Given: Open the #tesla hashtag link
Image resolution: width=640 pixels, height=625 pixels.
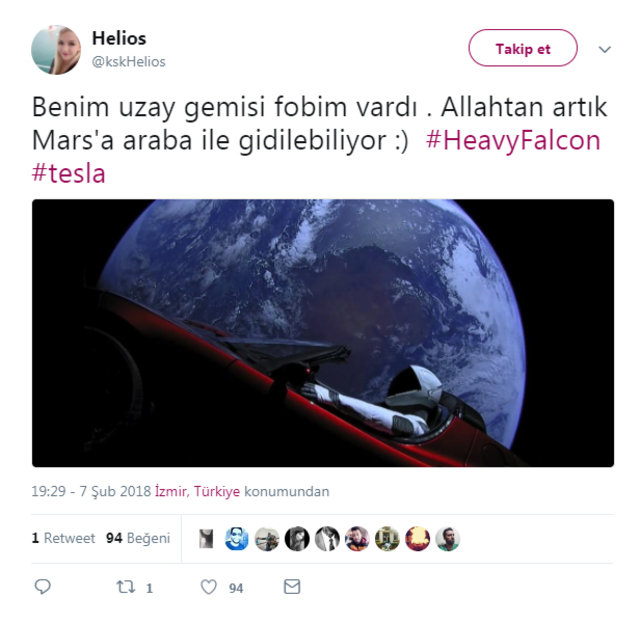Looking at the screenshot, I should click(x=69, y=173).
